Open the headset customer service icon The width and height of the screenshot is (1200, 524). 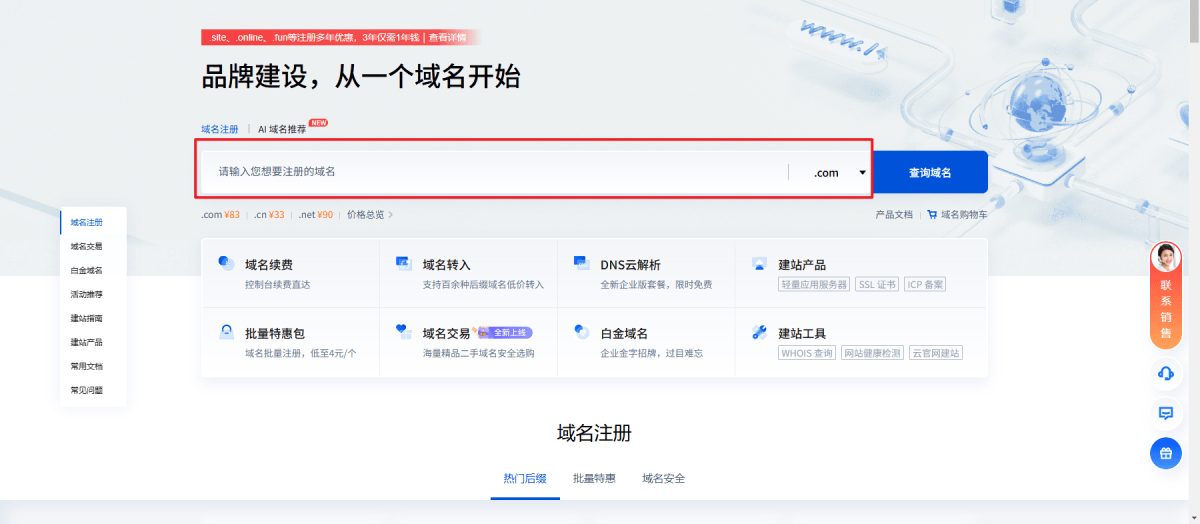point(1165,374)
